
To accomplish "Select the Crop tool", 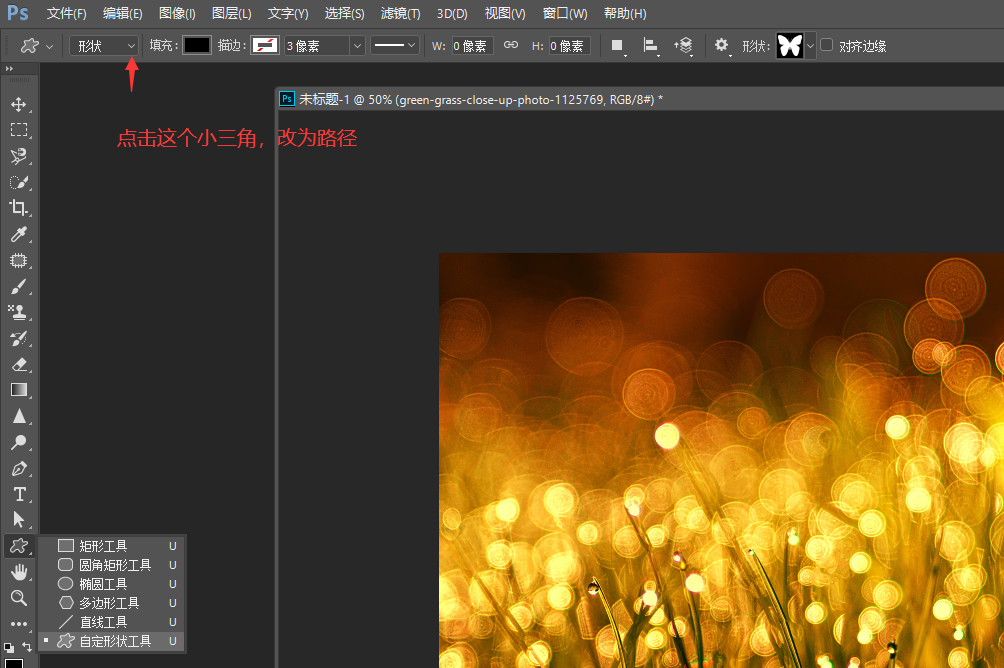I will click(18, 208).
